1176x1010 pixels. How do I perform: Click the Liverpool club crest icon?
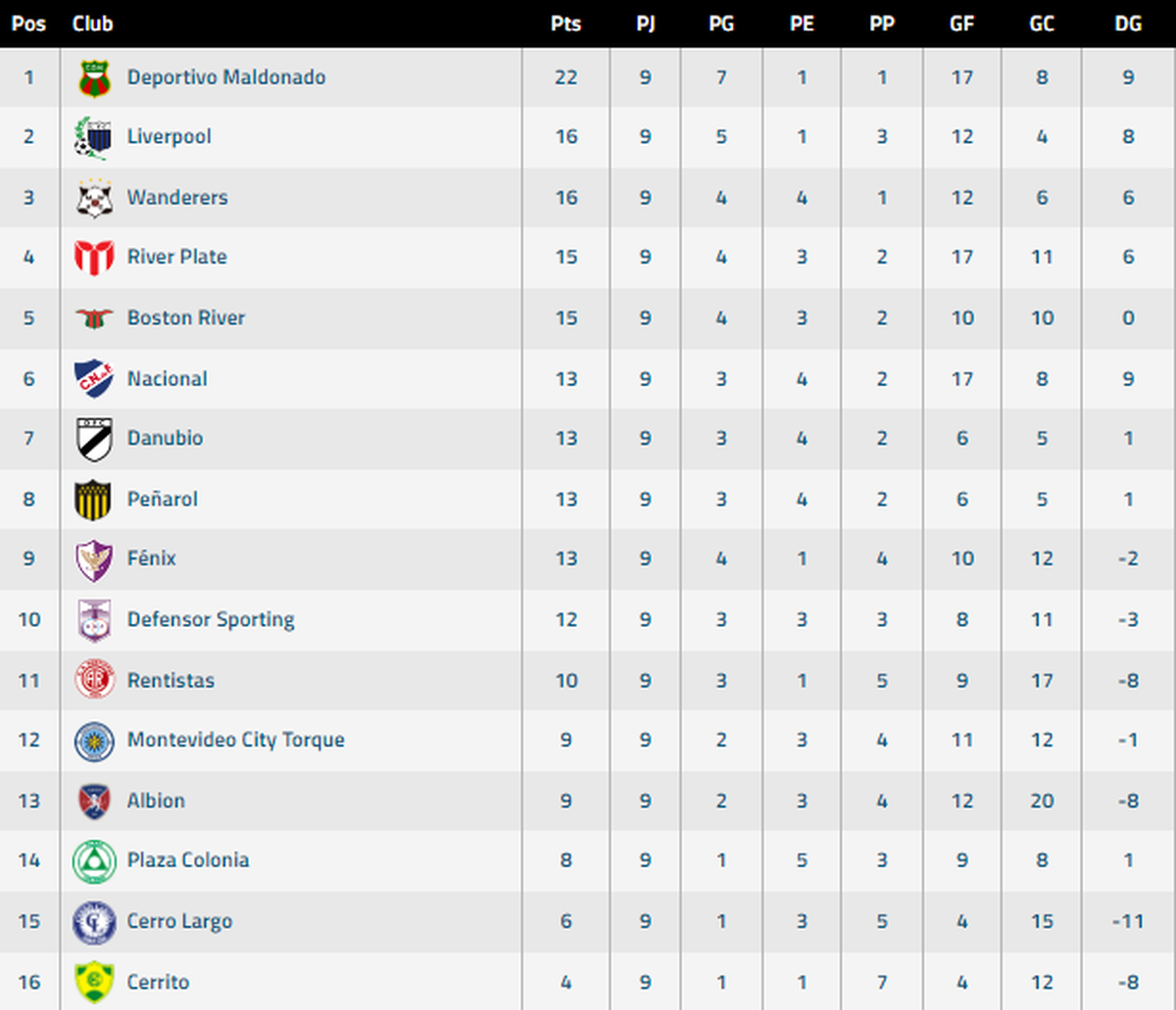tap(95, 138)
